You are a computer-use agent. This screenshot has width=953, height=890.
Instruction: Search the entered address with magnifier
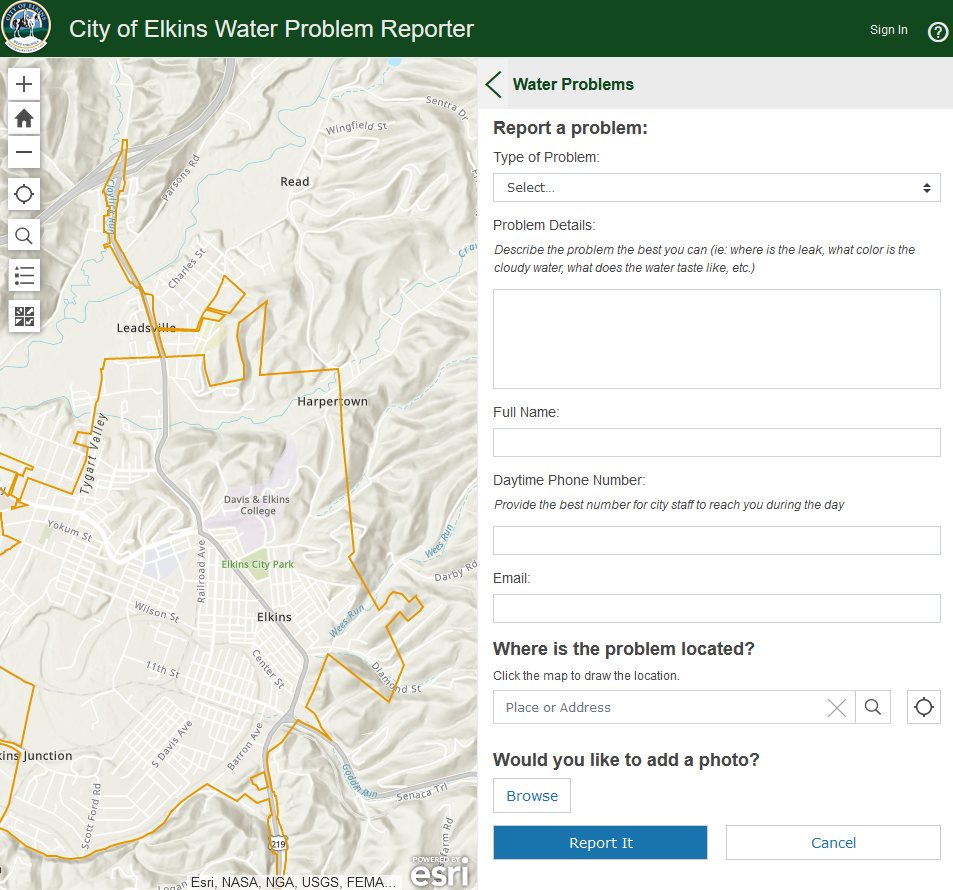click(x=873, y=707)
